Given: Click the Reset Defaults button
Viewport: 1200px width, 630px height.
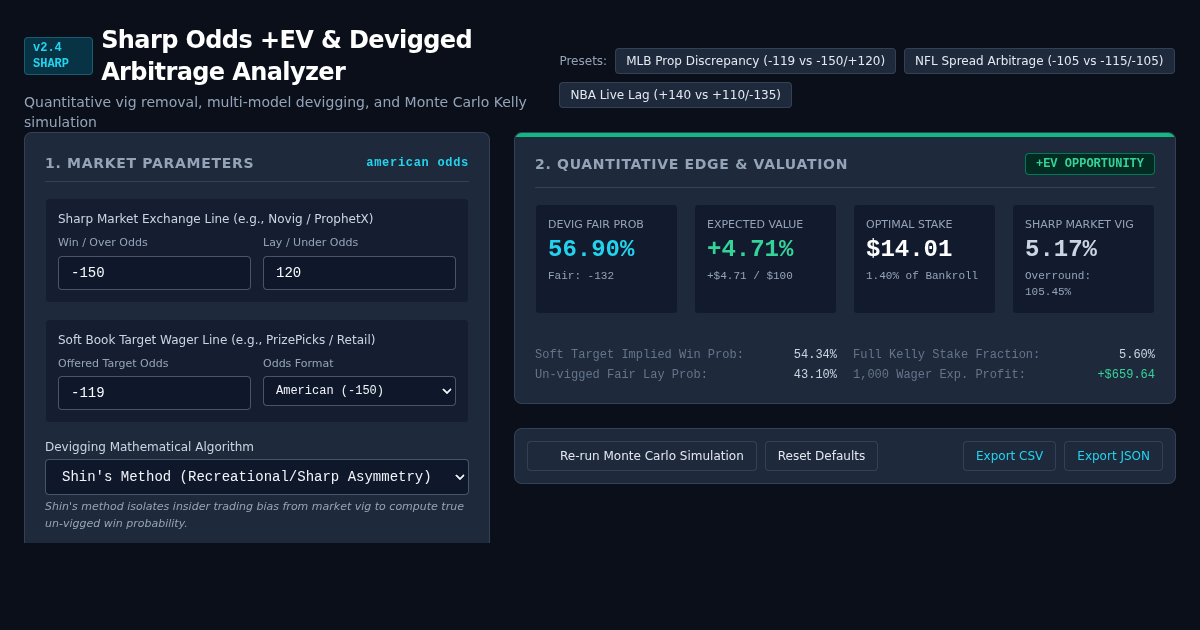Looking at the screenshot, I should [x=821, y=456].
